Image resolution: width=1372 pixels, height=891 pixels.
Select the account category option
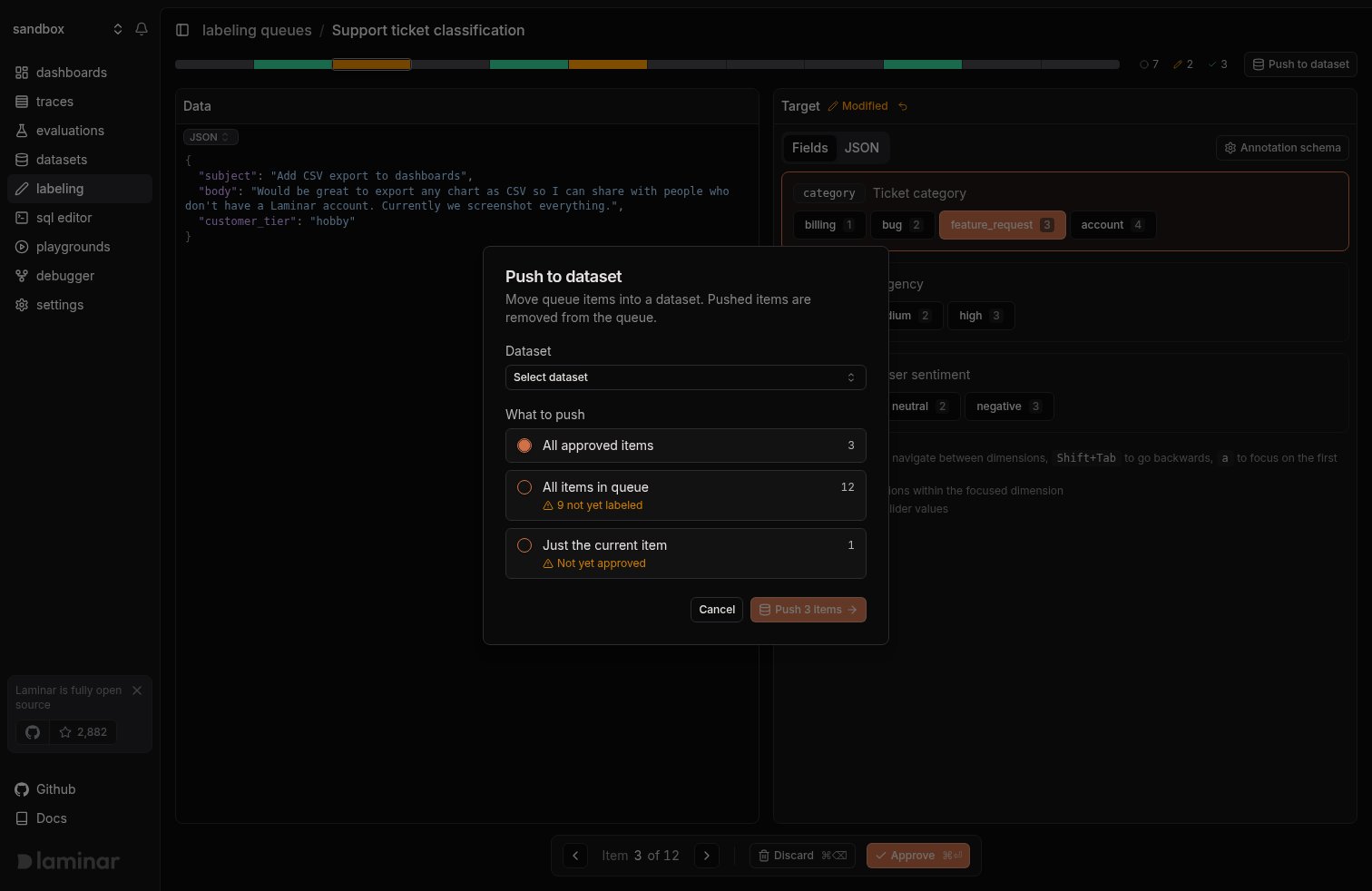[1112, 225]
